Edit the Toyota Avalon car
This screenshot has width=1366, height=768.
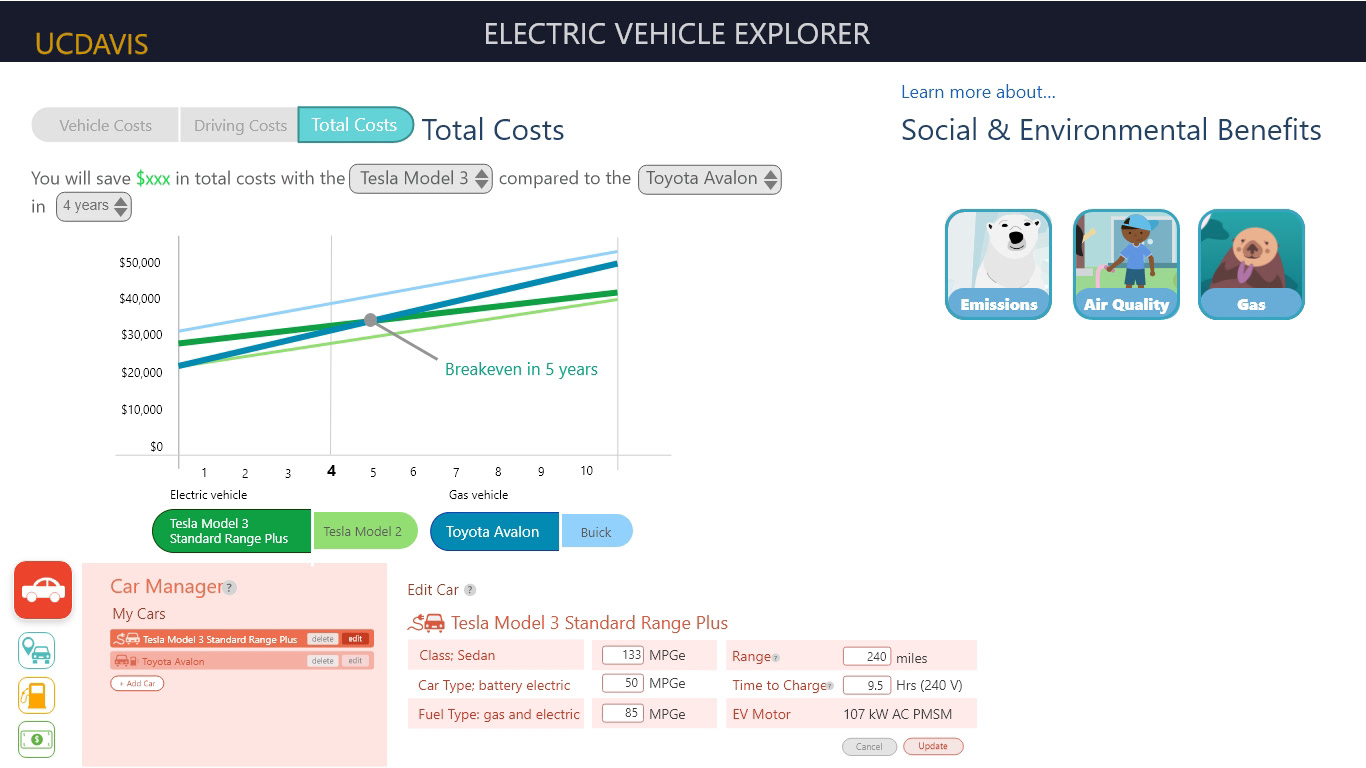355,661
